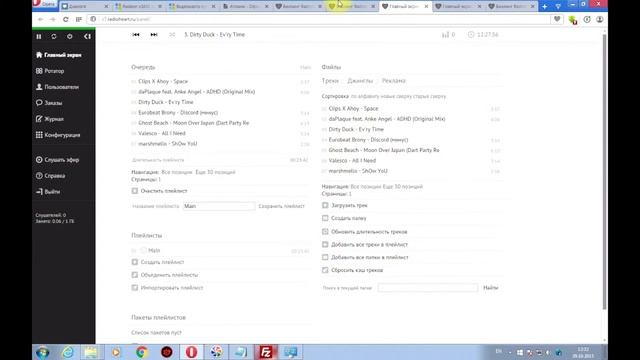Pause the radio stream with the pause icon

pyautogui.click(x=39, y=36)
